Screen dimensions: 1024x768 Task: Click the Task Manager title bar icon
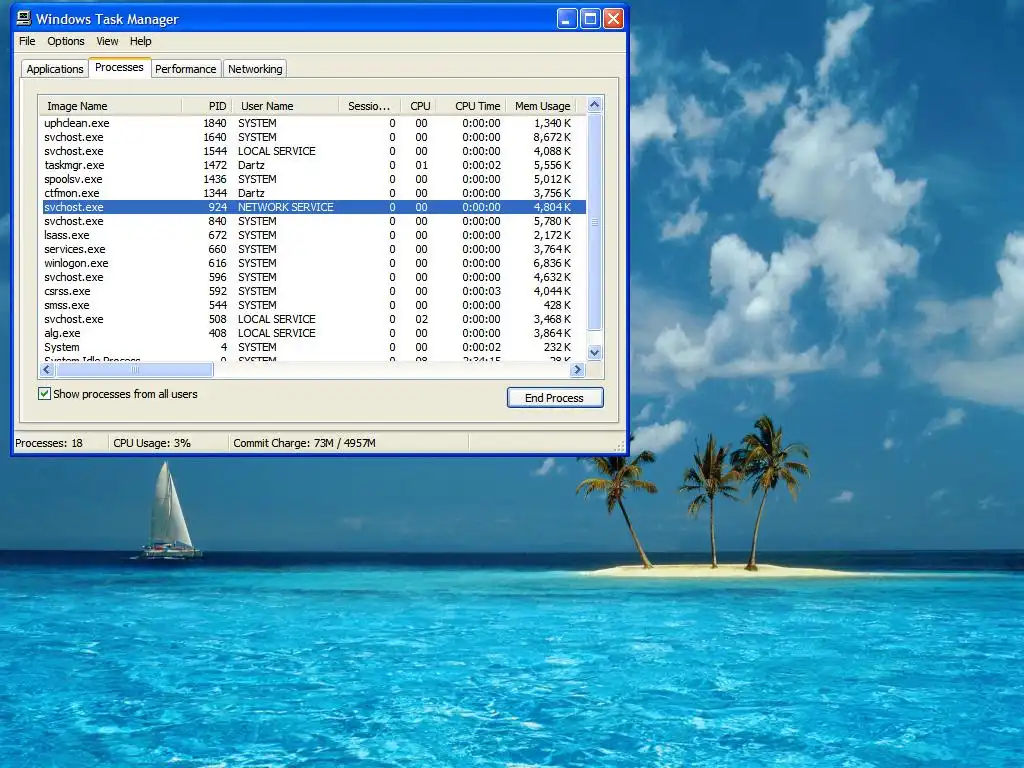click(x=24, y=18)
